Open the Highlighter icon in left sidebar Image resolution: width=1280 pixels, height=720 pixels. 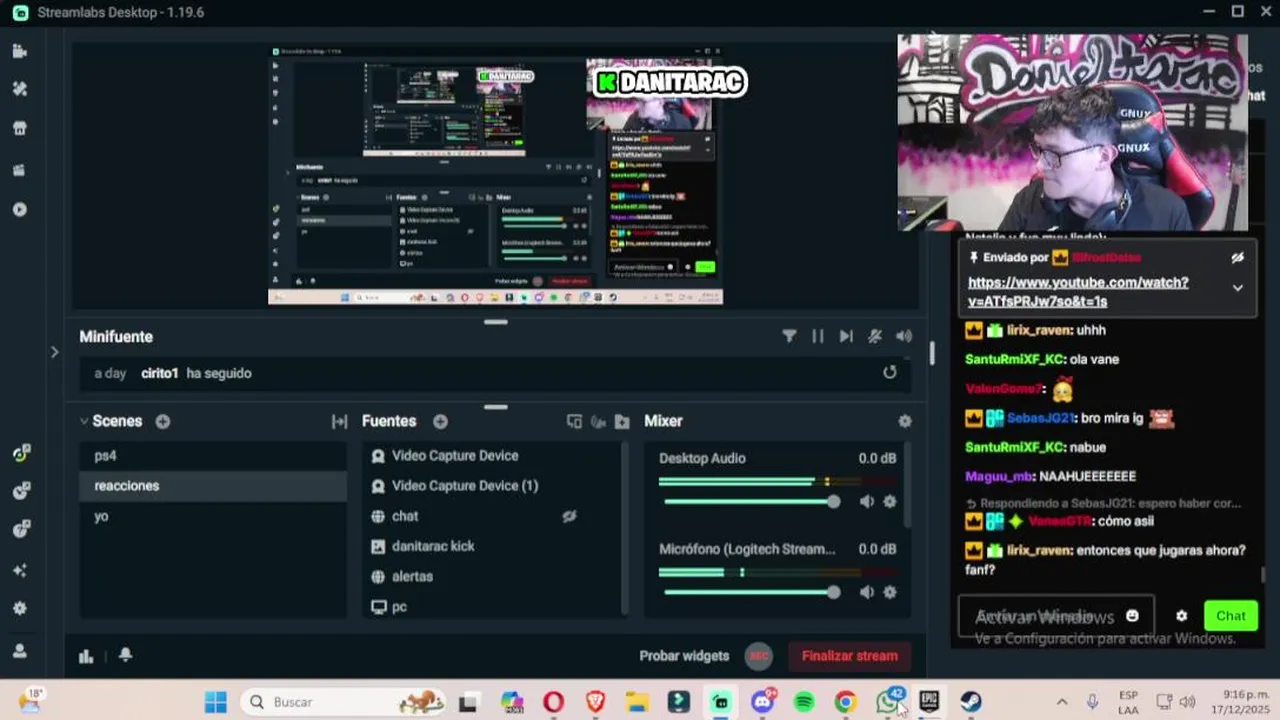[x=20, y=169]
